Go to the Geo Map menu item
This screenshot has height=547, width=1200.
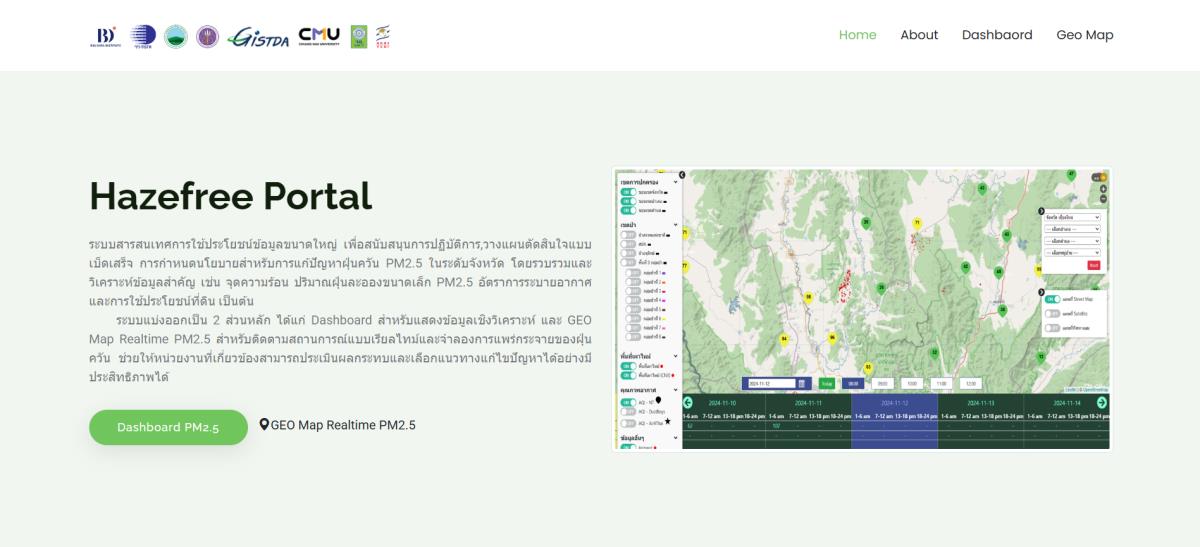(x=1084, y=35)
